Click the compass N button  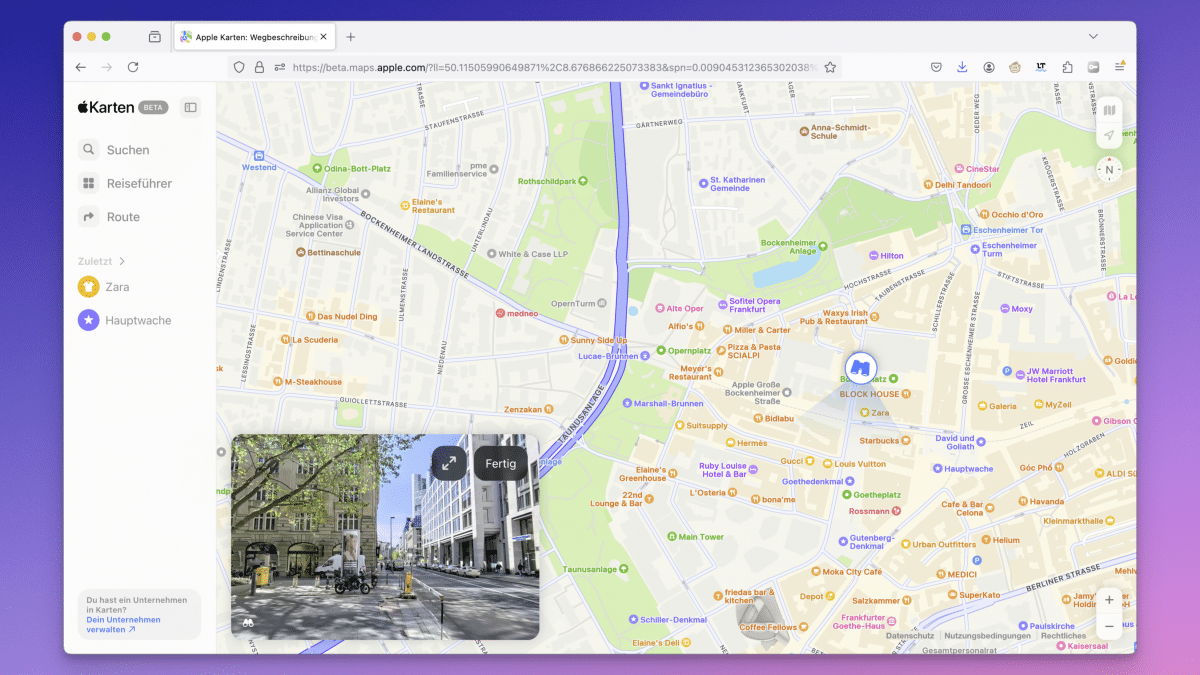(x=1109, y=170)
